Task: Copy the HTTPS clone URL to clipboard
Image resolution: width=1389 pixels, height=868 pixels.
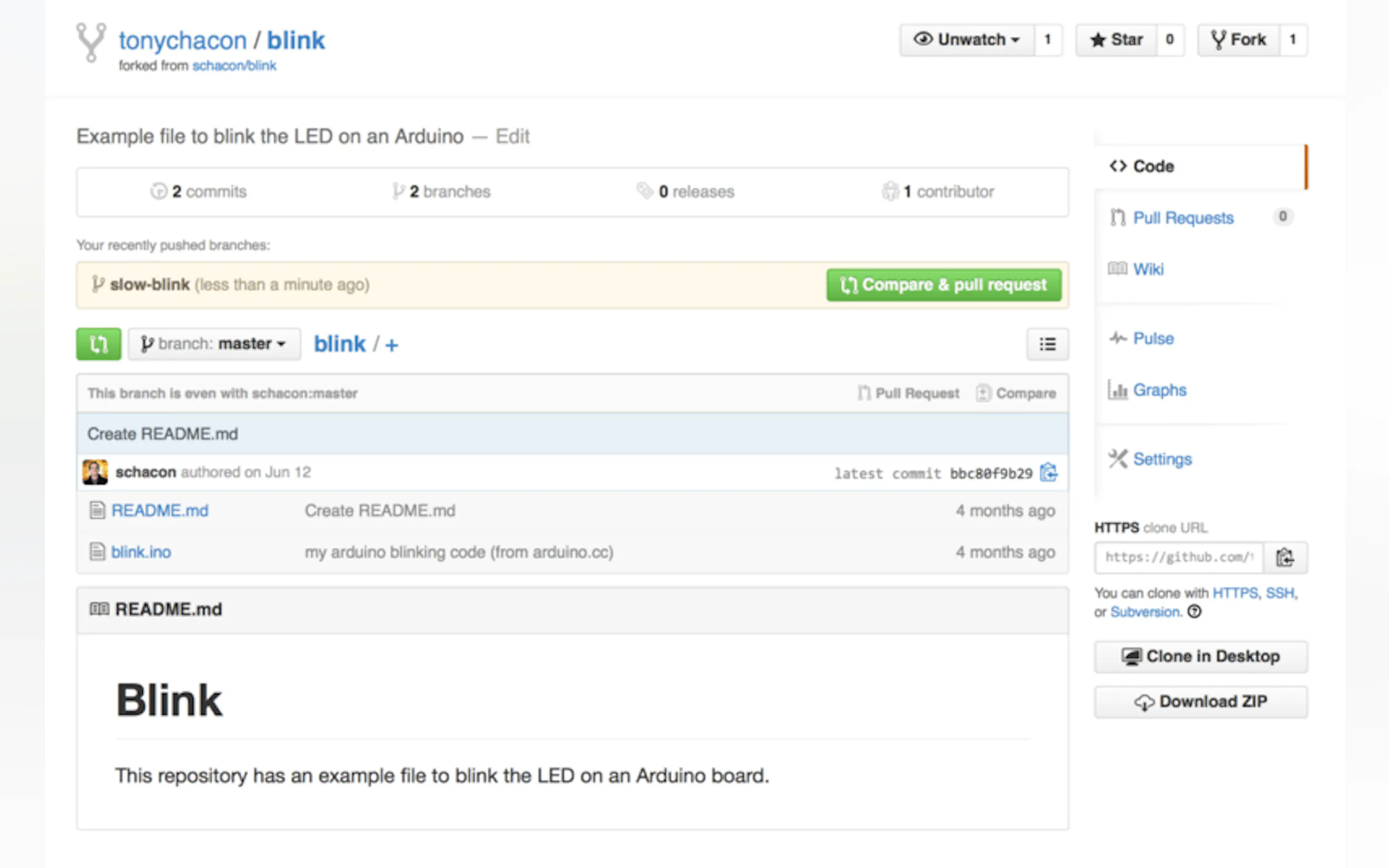Action: 1285,557
